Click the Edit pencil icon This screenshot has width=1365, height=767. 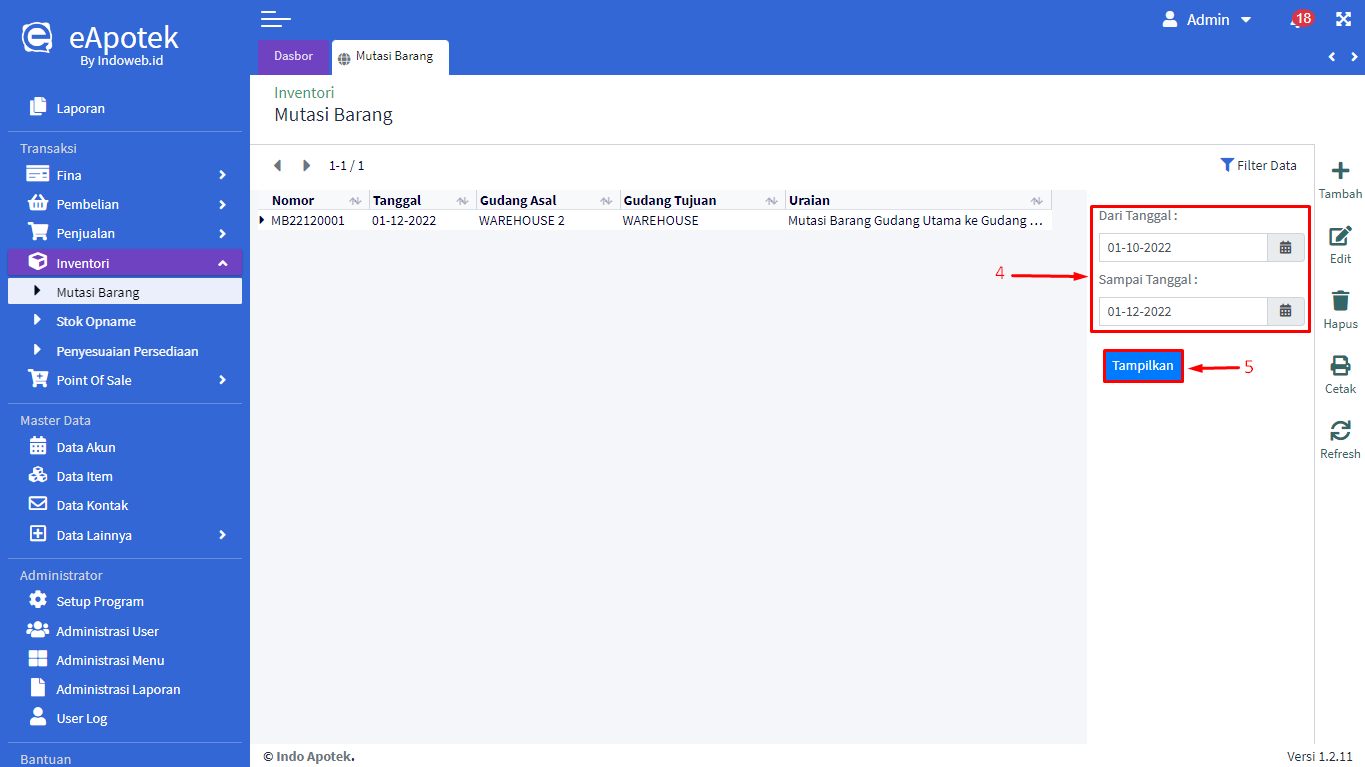(x=1340, y=237)
